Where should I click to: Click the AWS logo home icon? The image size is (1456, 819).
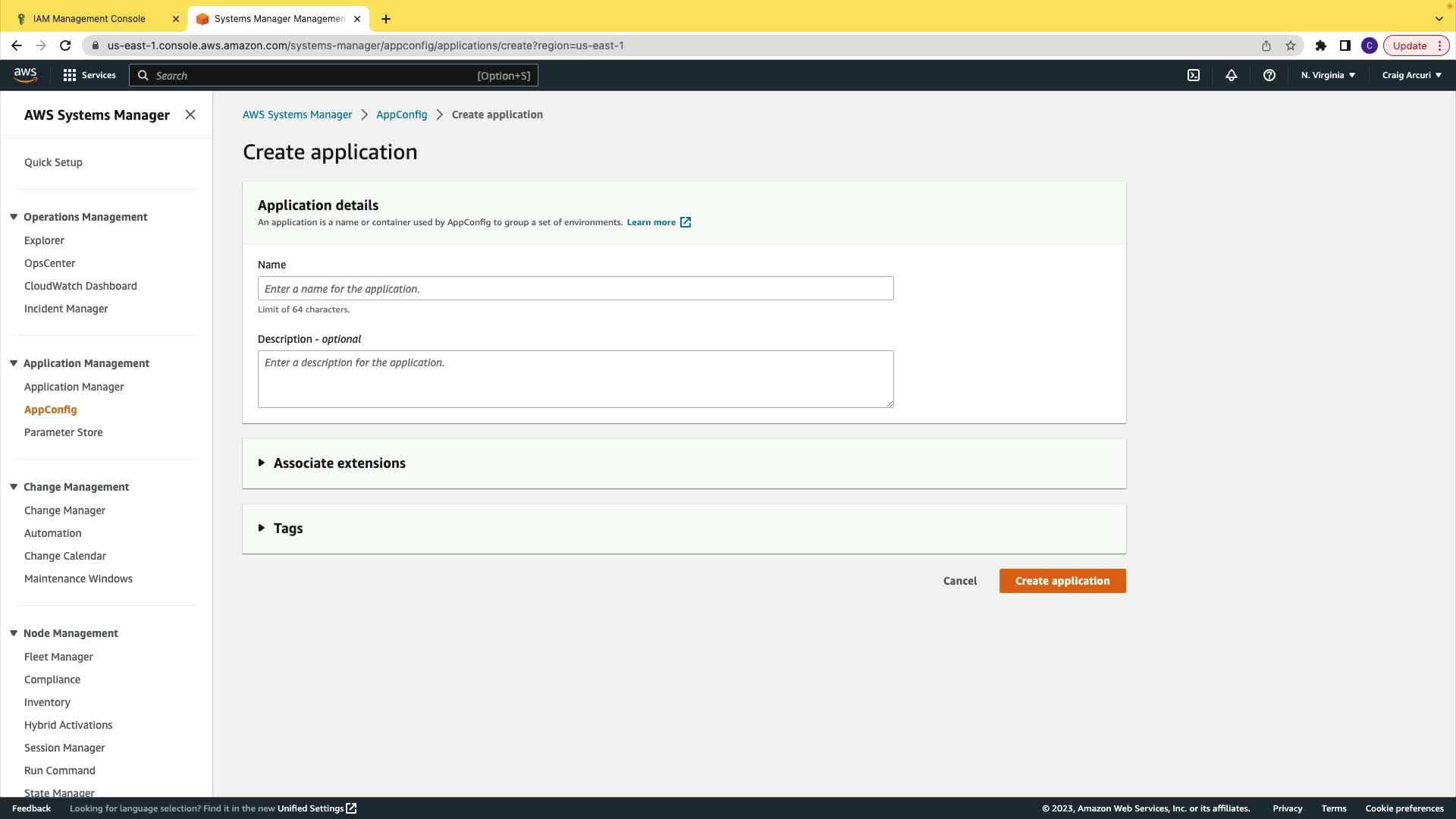click(25, 74)
